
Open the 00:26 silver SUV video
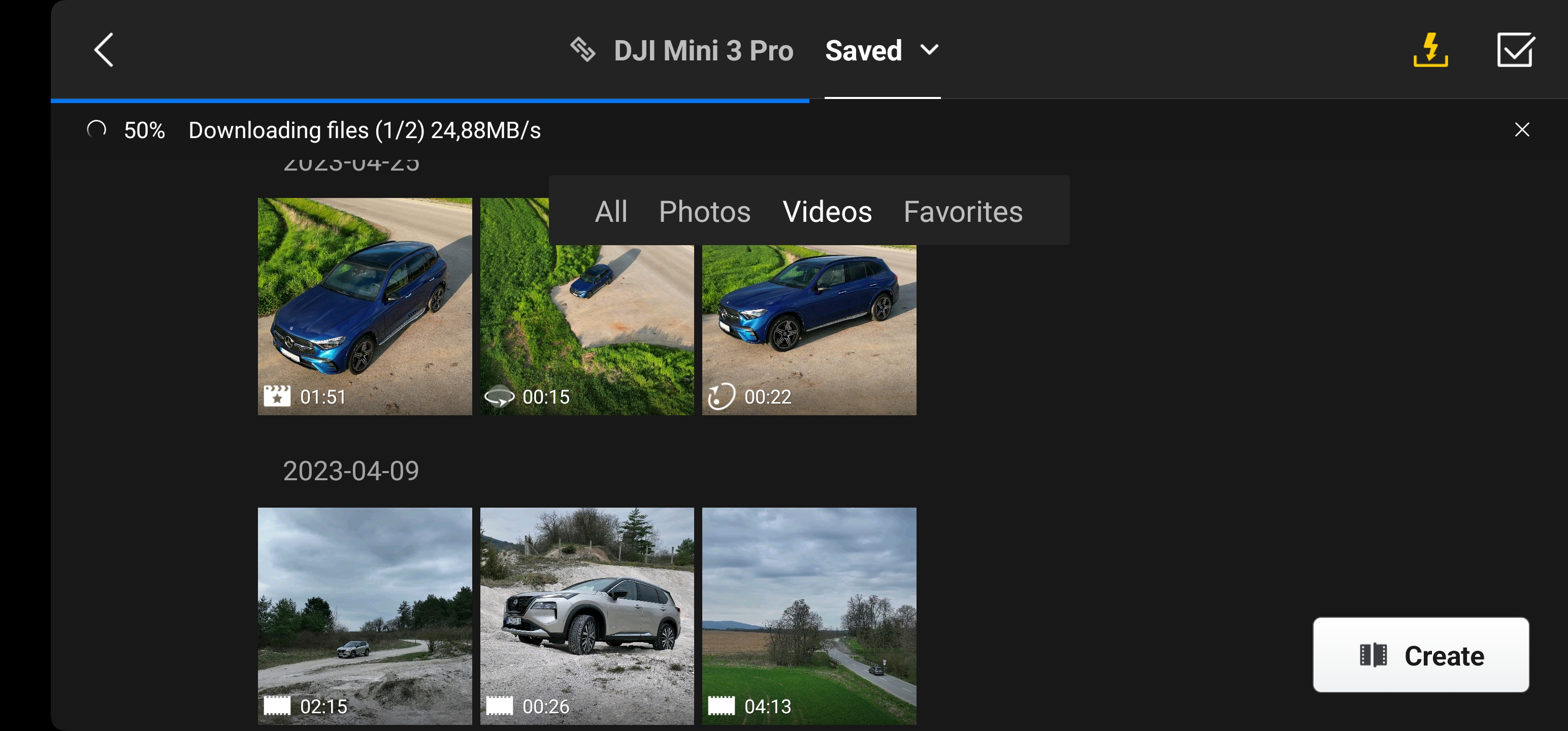click(x=586, y=615)
